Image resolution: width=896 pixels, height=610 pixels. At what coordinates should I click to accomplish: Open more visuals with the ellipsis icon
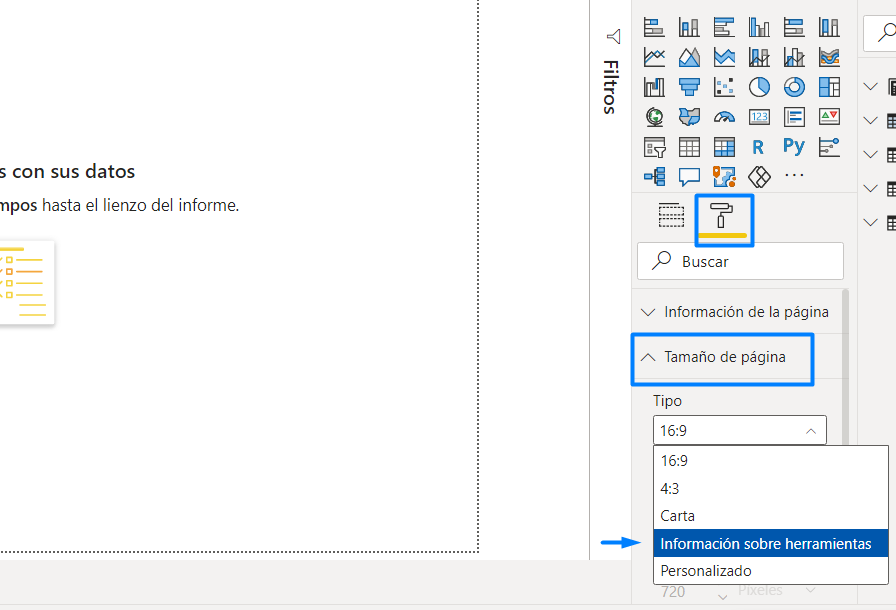tap(793, 177)
